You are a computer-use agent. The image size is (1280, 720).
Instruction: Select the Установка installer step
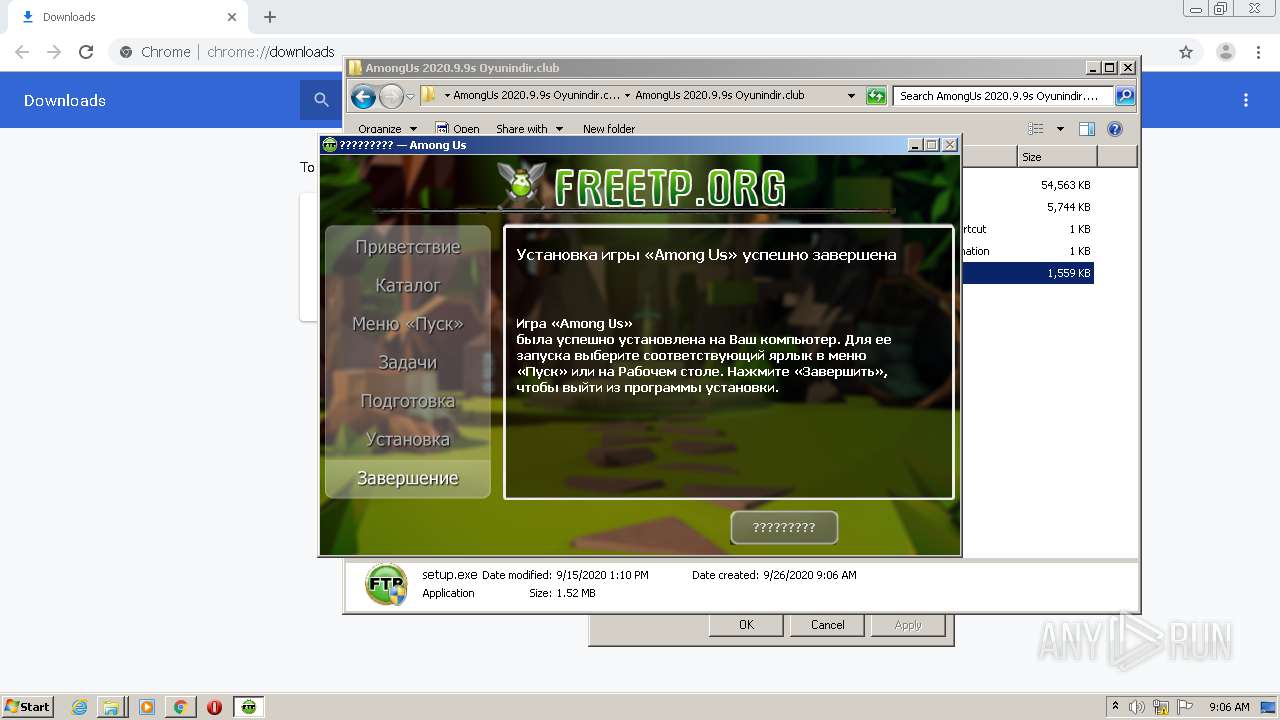408,439
